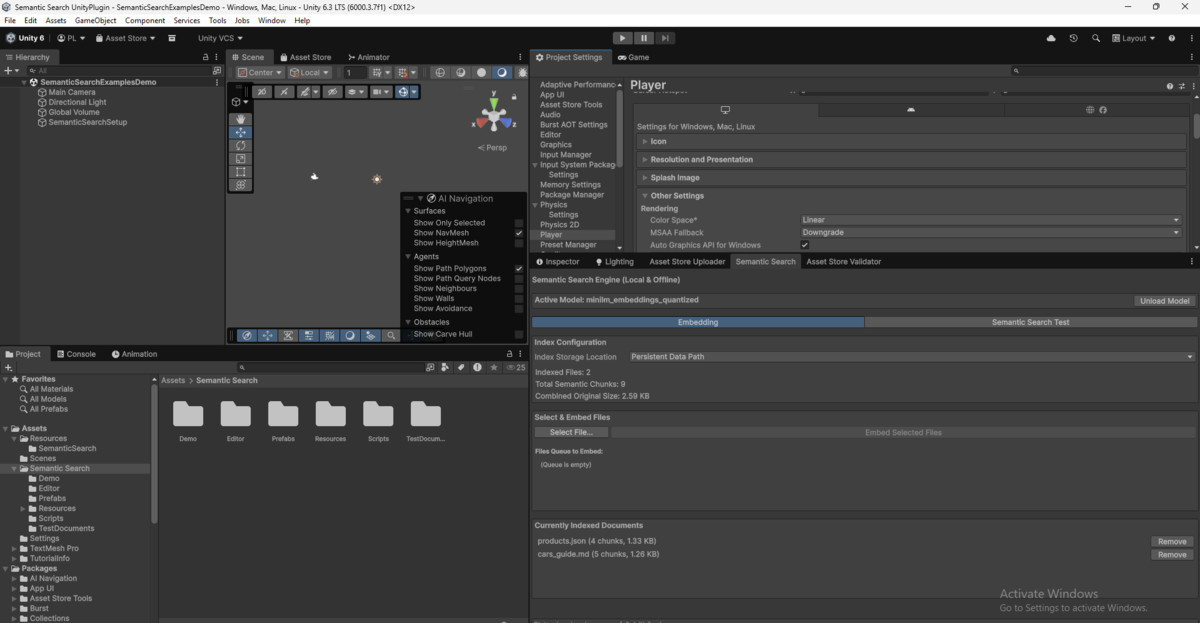Click Remove for products.json
This screenshot has height=623, width=1200.
1172,541
